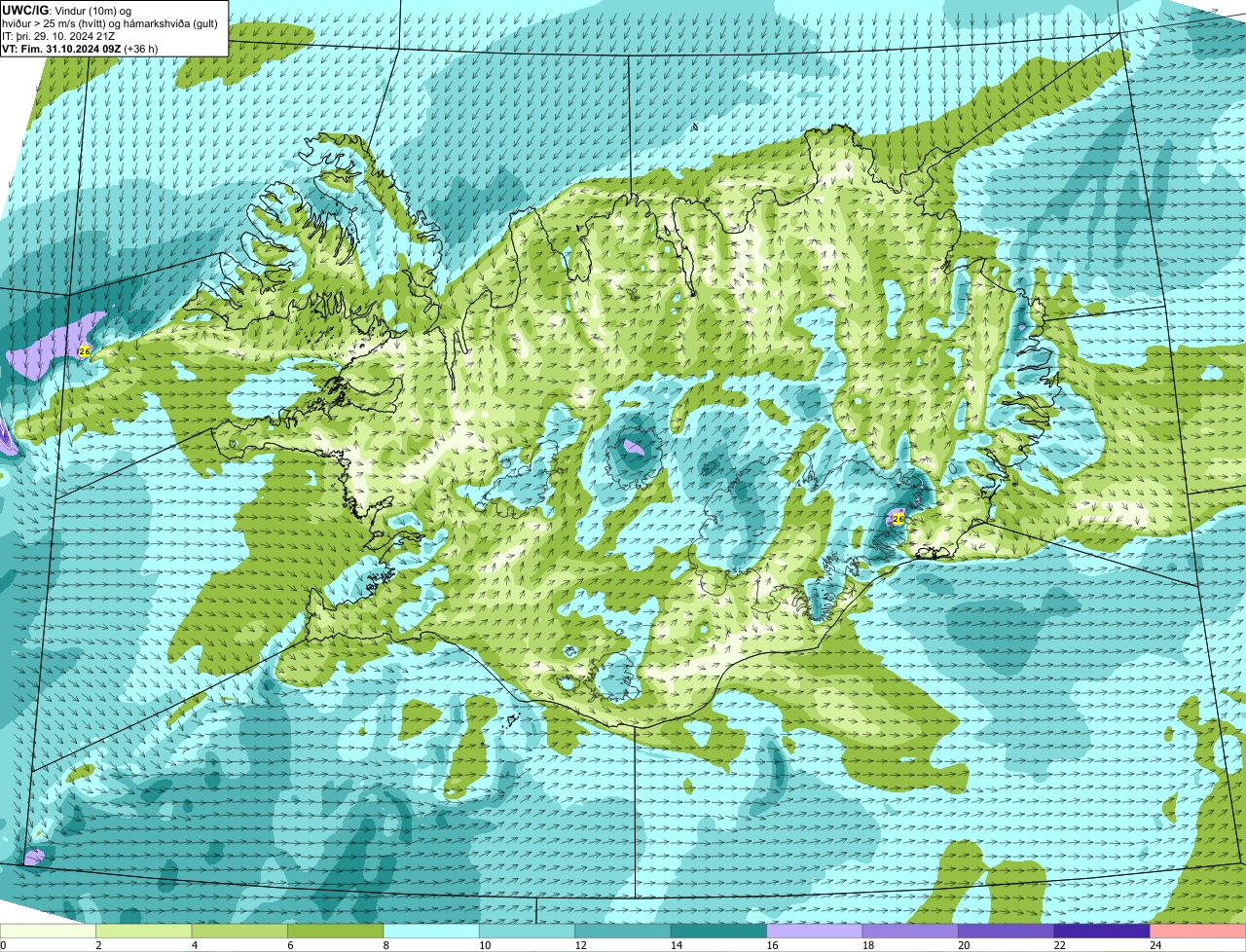
Task: Click the 22–24 m/s dark indigo legend swatch
Action: tap(1102, 931)
